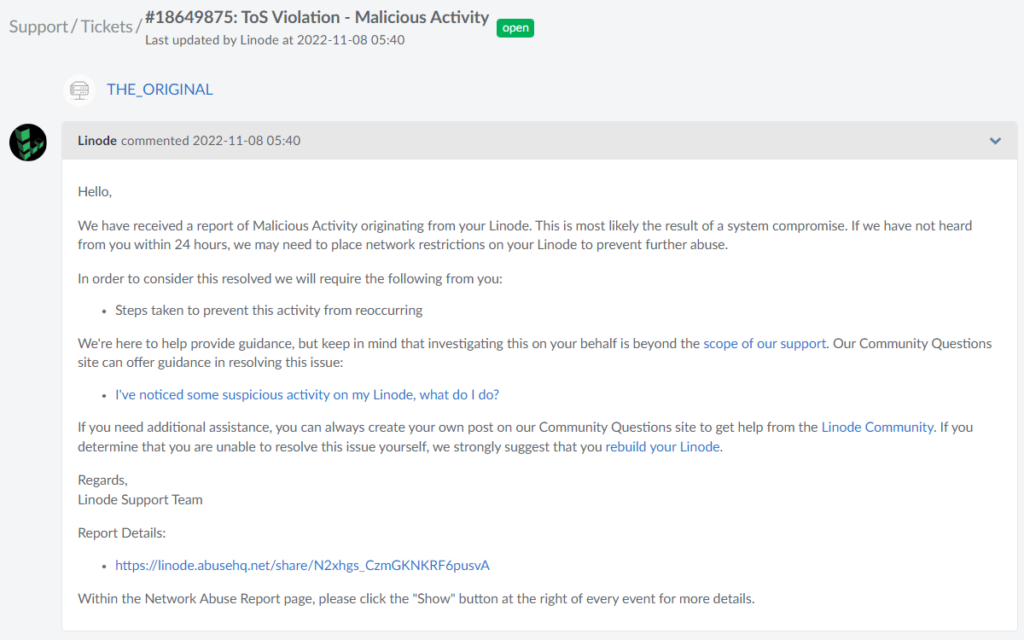The image size is (1024, 640).
Task: Click 'Steps taken to prevent this activity' bullet
Action: [x=269, y=310]
